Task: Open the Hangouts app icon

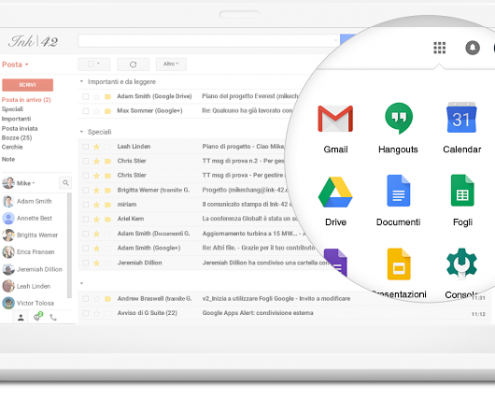Action: pyautogui.click(x=399, y=118)
